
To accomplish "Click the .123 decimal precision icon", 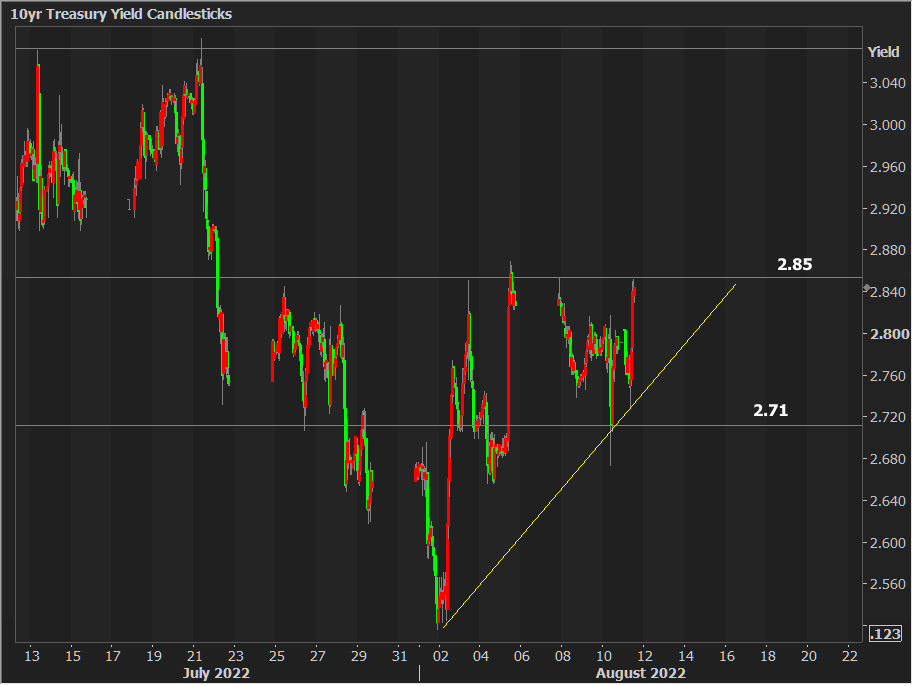I will 886,634.
